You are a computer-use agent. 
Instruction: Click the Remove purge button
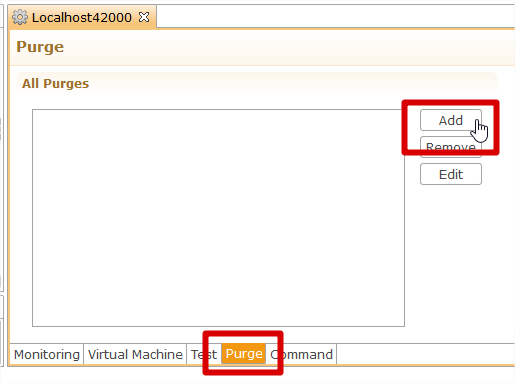[x=451, y=147]
